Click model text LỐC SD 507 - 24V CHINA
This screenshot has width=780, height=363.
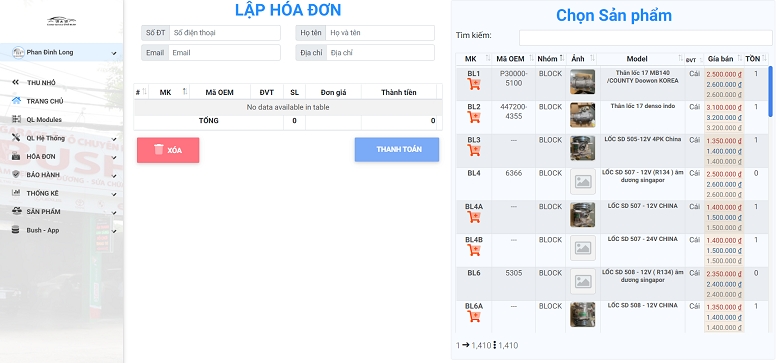point(642,239)
